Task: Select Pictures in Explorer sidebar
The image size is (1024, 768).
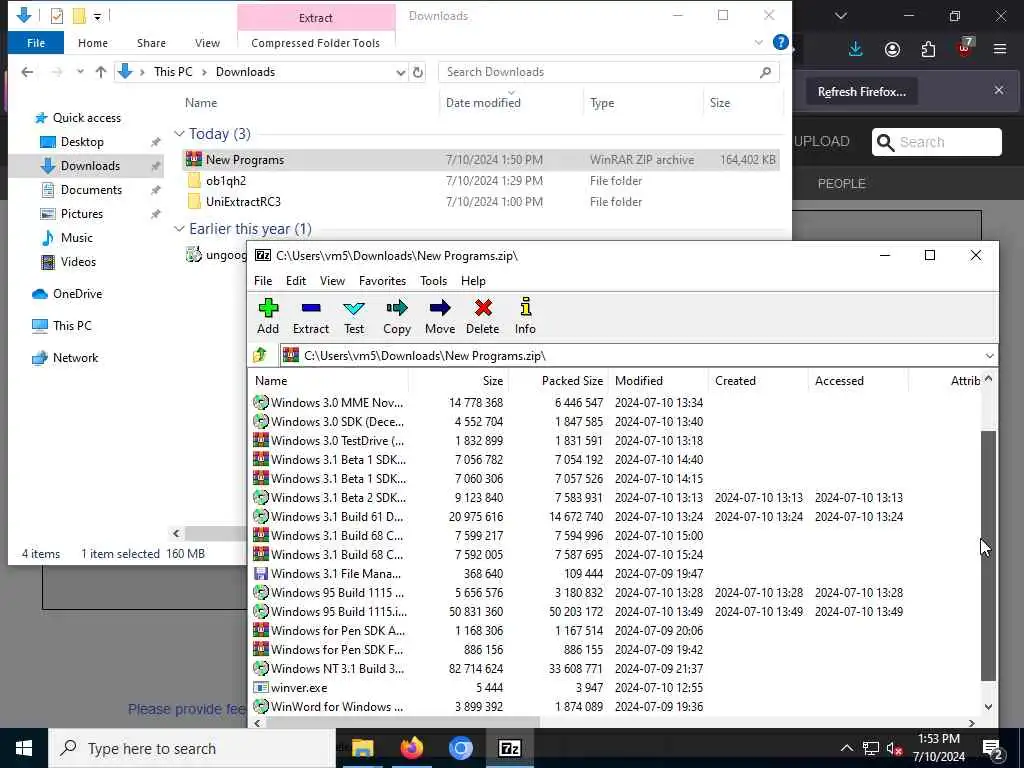Action: click(x=81, y=214)
